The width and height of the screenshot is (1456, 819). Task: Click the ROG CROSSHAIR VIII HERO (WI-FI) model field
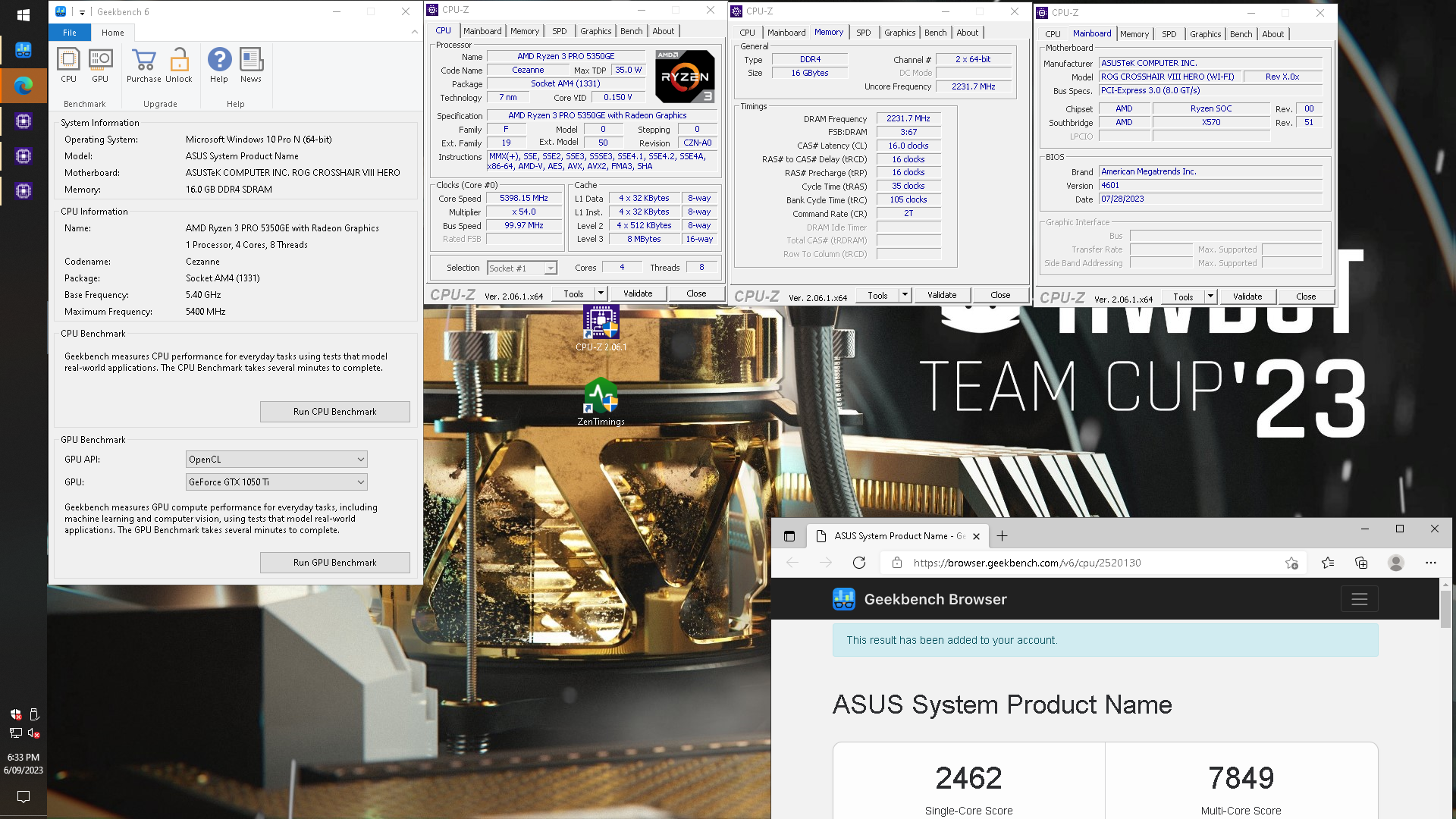tap(1172, 77)
